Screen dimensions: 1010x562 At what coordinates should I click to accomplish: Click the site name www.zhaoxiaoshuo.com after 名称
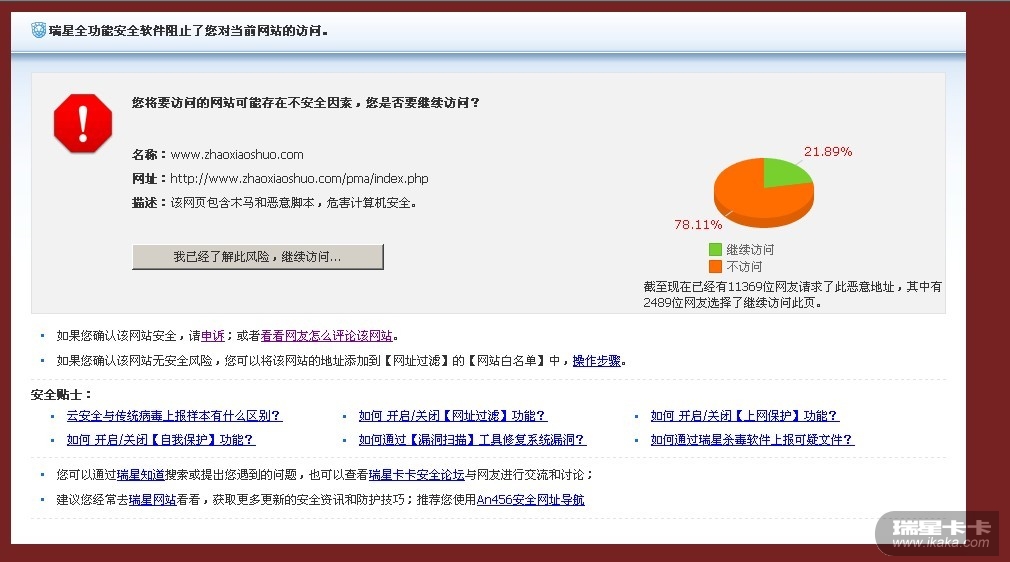coord(237,155)
